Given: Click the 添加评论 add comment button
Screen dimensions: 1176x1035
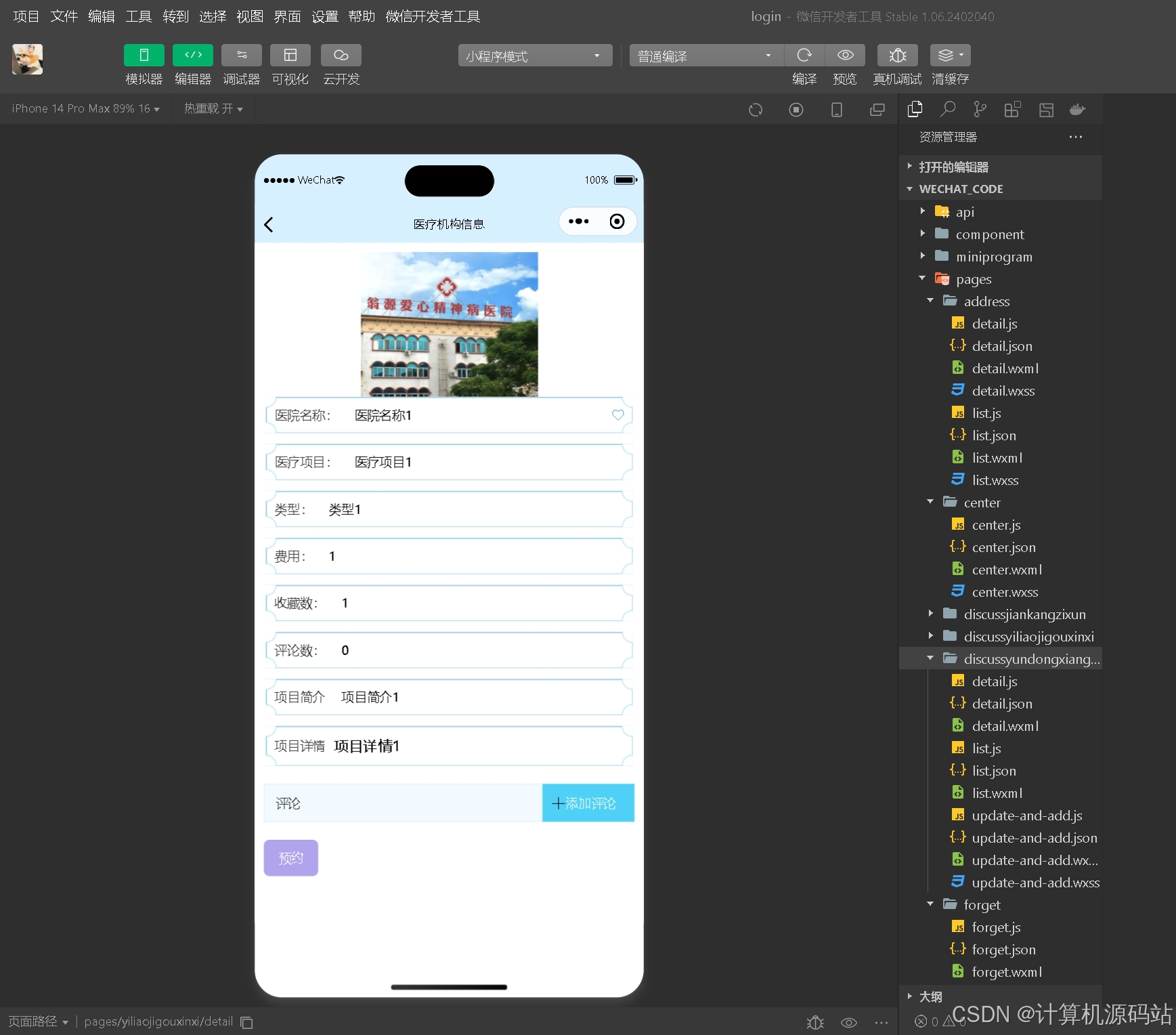Looking at the screenshot, I should tap(588, 803).
